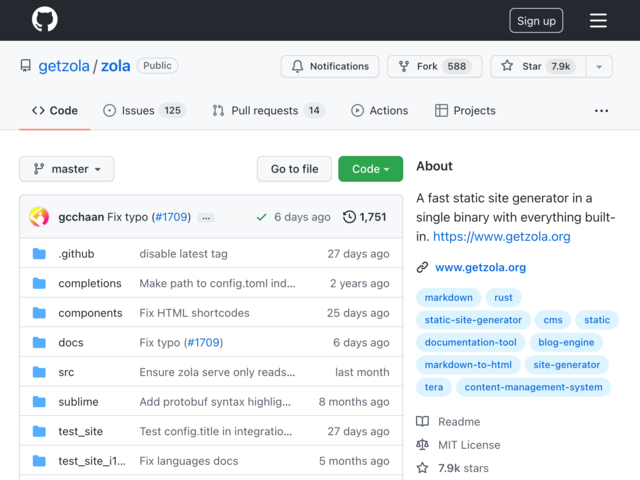The height and width of the screenshot is (480, 640).
Task: Select the tera topic tag
Action: click(434, 387)
